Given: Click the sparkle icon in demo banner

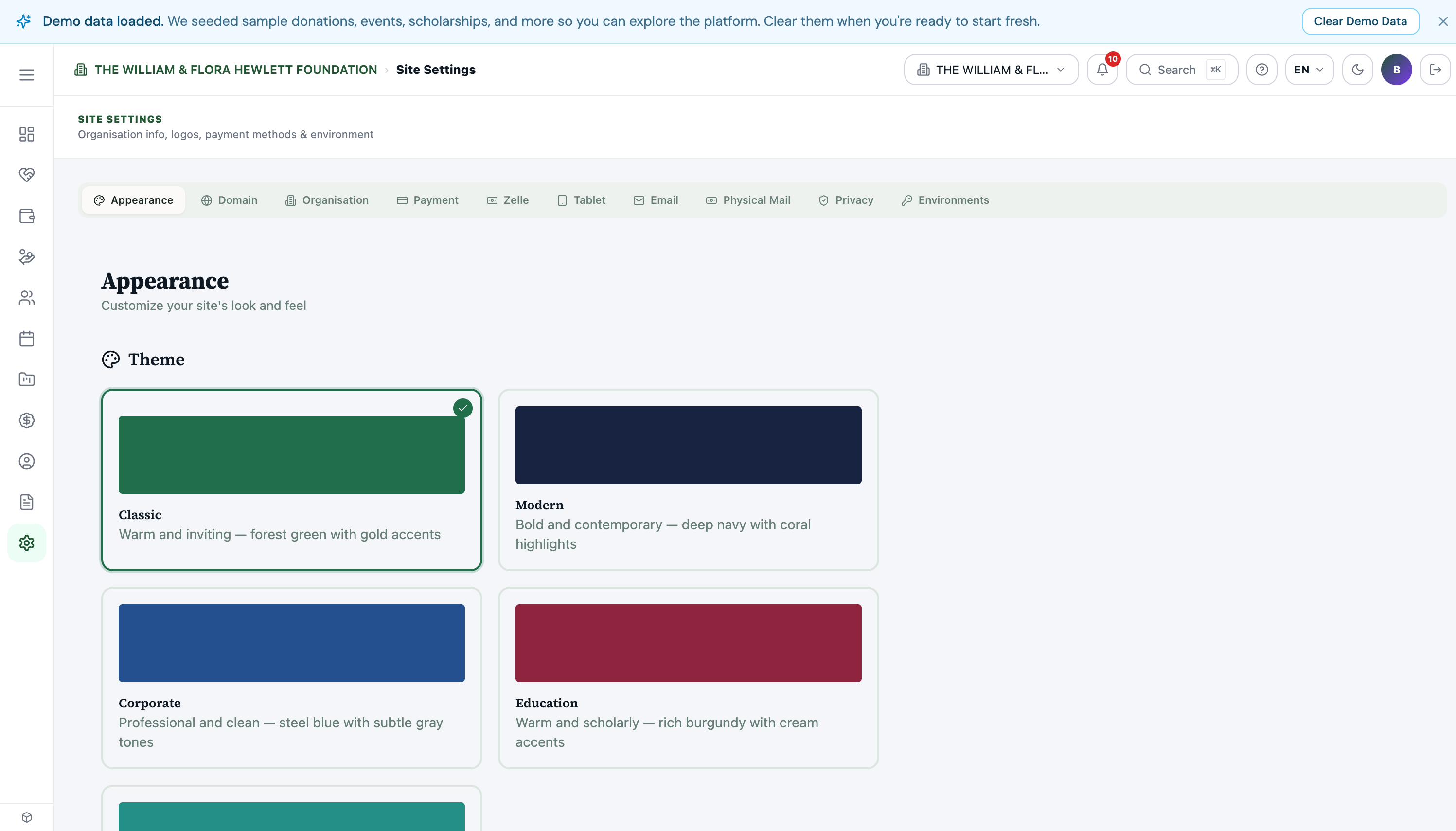Looking at the screenshot, I should pos(23,21).
